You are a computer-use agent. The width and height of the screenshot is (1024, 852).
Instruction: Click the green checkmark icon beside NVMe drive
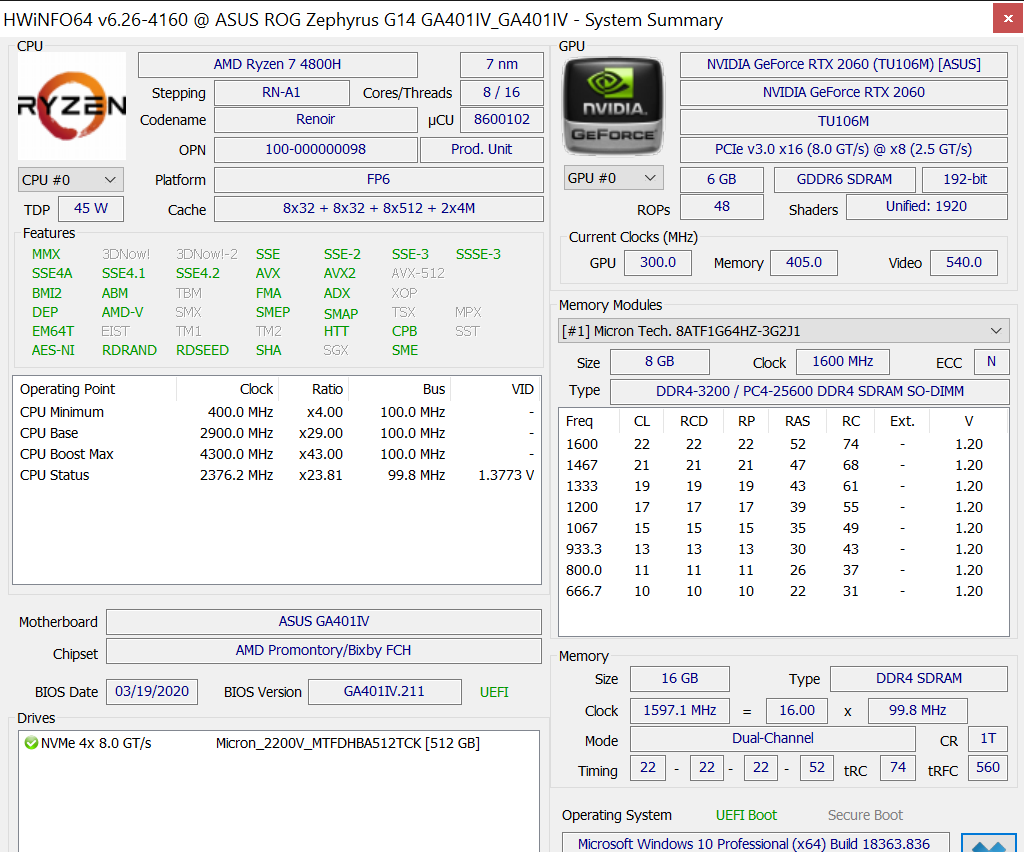(30, 743)
